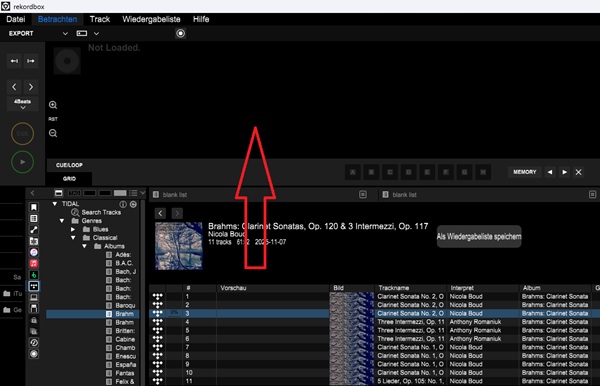The width and height of the screenshot is (600, 386).
Task: Delete memory cue with the X button
Action: point(579,172)
